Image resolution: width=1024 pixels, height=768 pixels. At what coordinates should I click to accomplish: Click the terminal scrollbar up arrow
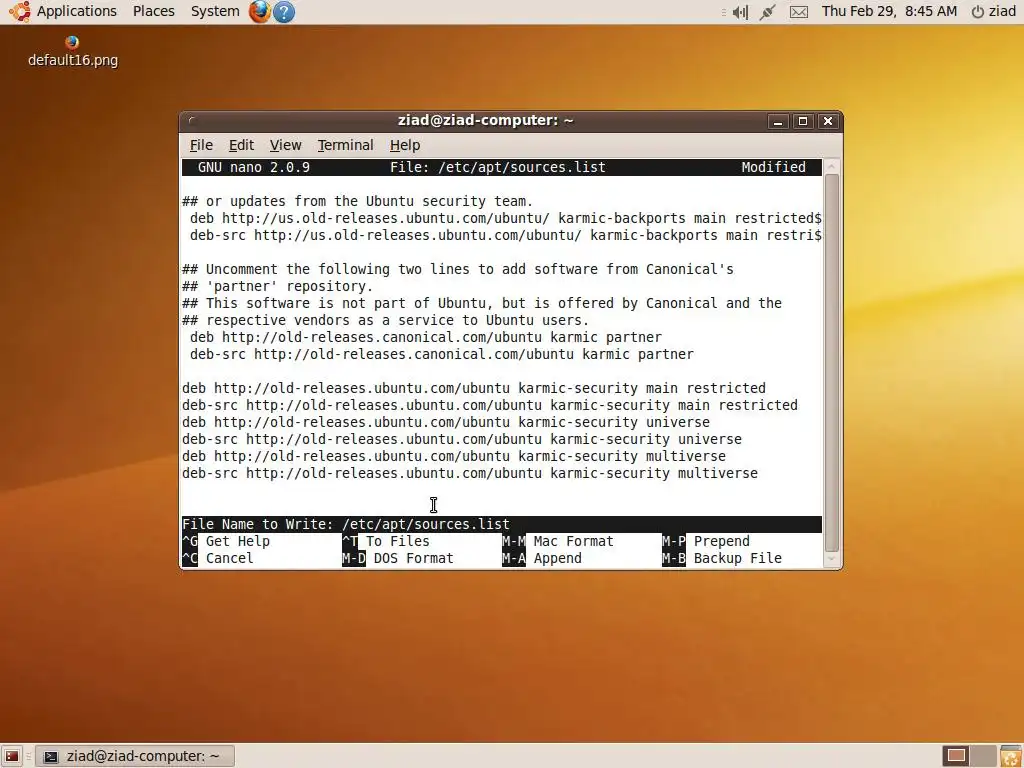(x=831, y=166)
